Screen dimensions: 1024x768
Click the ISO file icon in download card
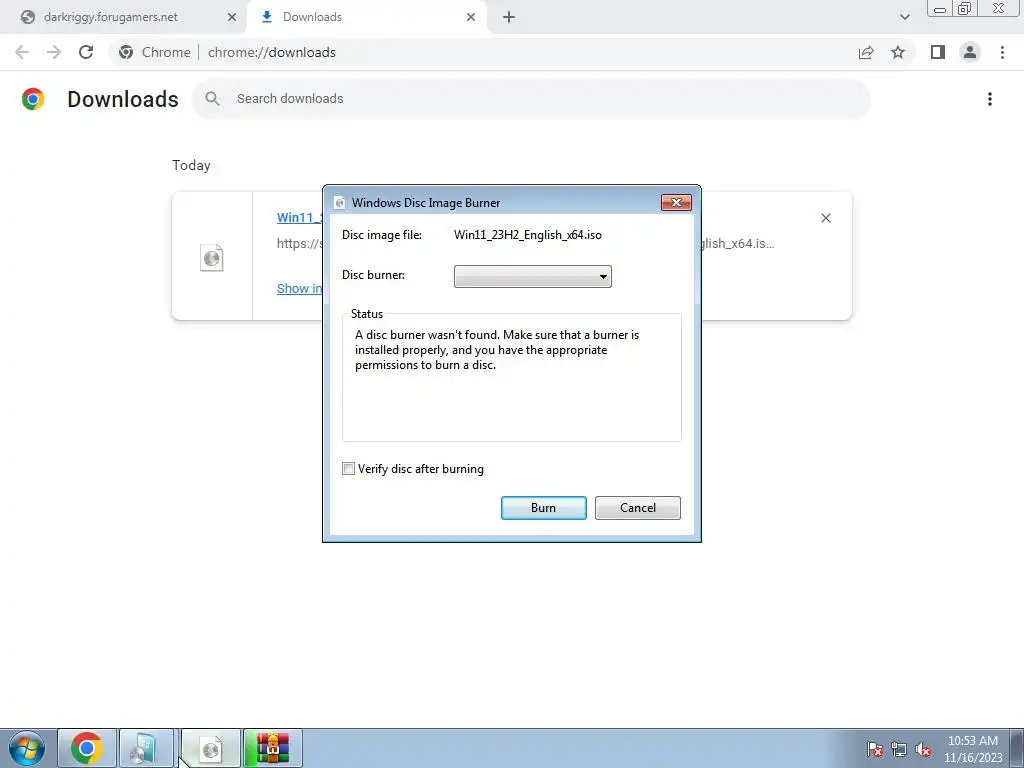click(212, 257)
